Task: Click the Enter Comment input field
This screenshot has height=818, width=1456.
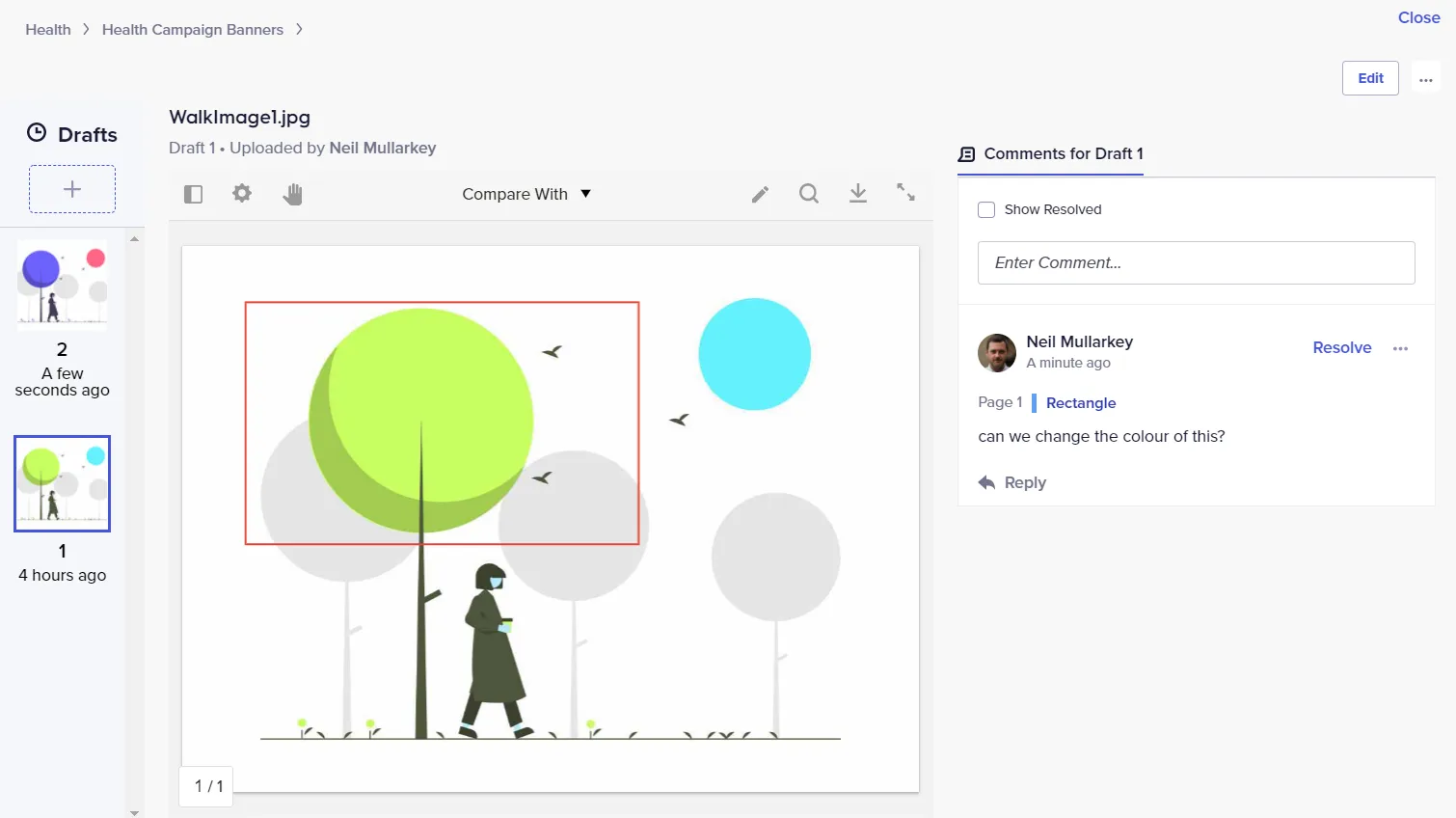Action: coord(1196,262)
